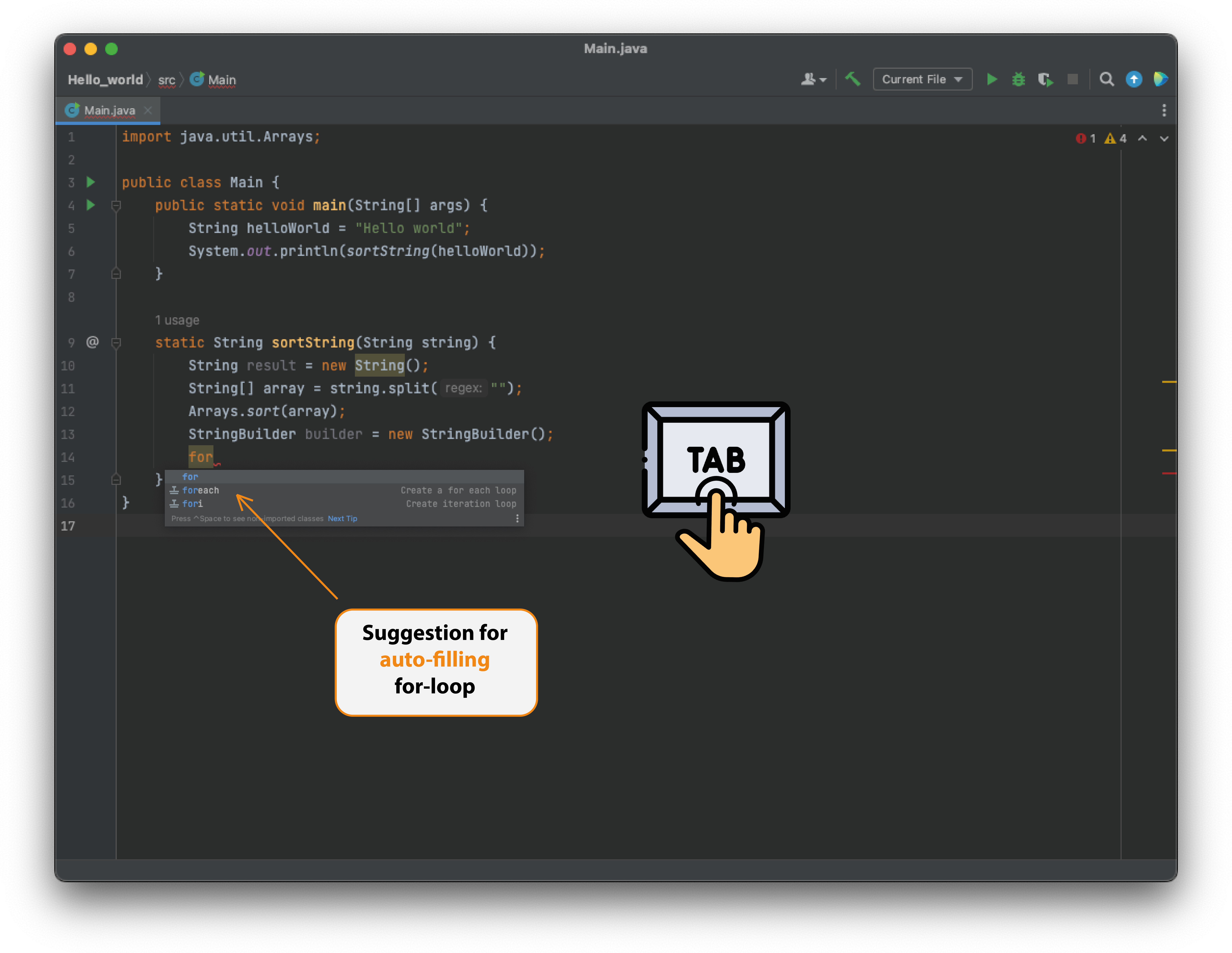Select the 'fori' iteration loop suggestion
1232x953 pixels.
coord(344,504)
